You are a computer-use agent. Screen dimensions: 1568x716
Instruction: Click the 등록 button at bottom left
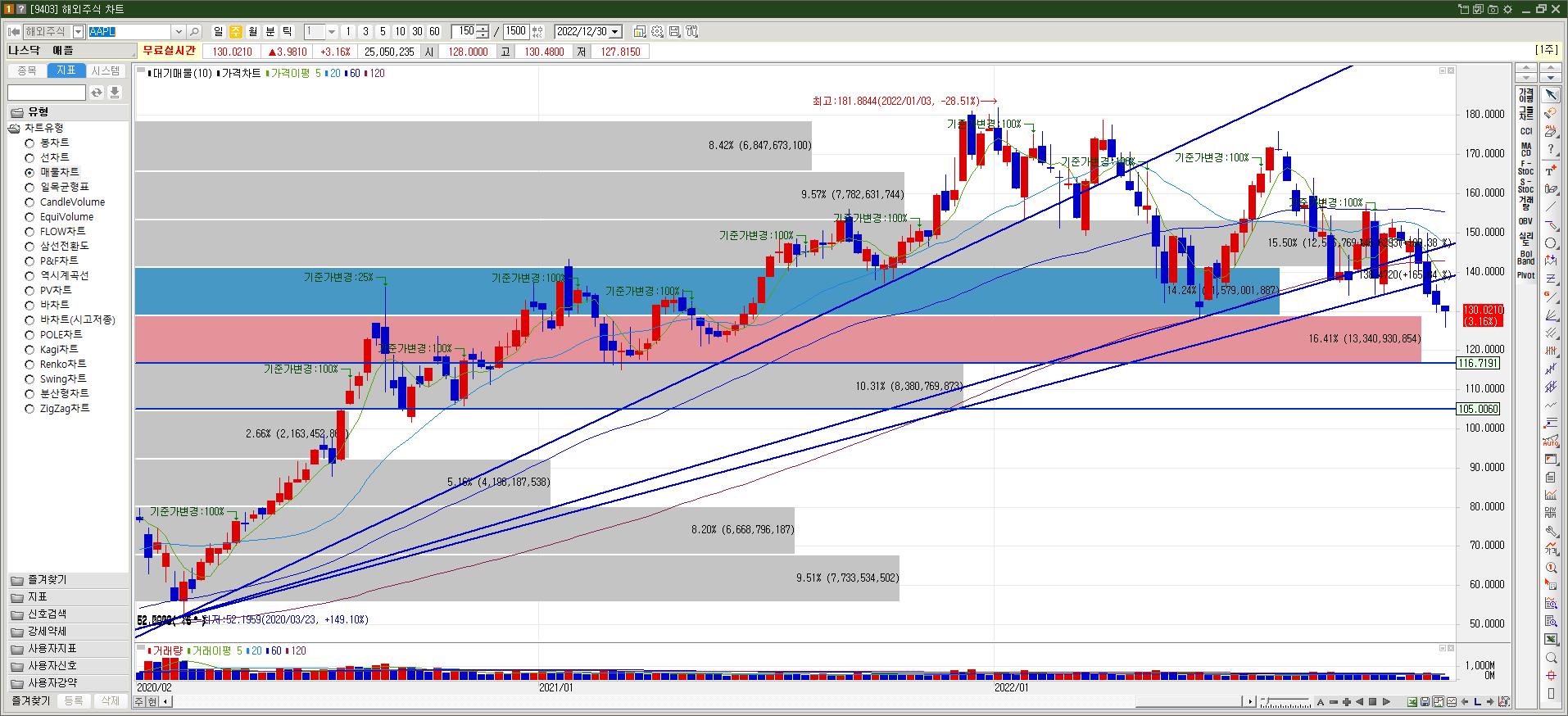click(x=74, y=701)
